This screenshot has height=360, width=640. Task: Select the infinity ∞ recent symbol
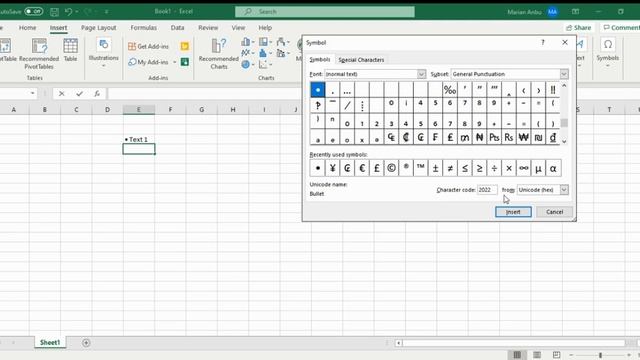(524, 168)
